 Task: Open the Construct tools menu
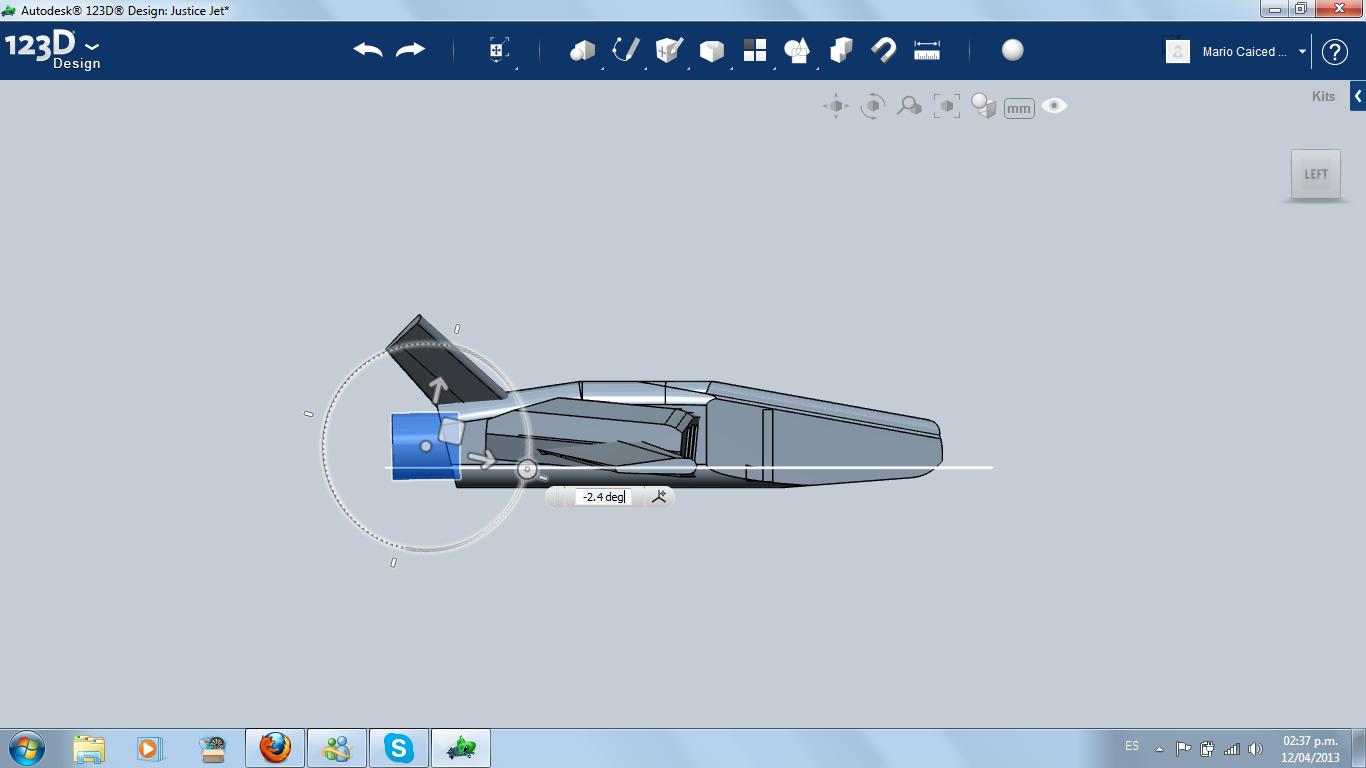point(669,50)
